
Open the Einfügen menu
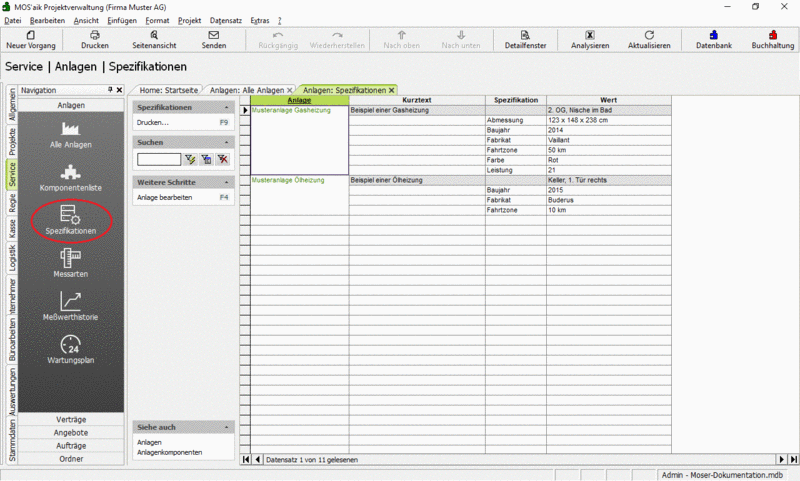(122, 20)
